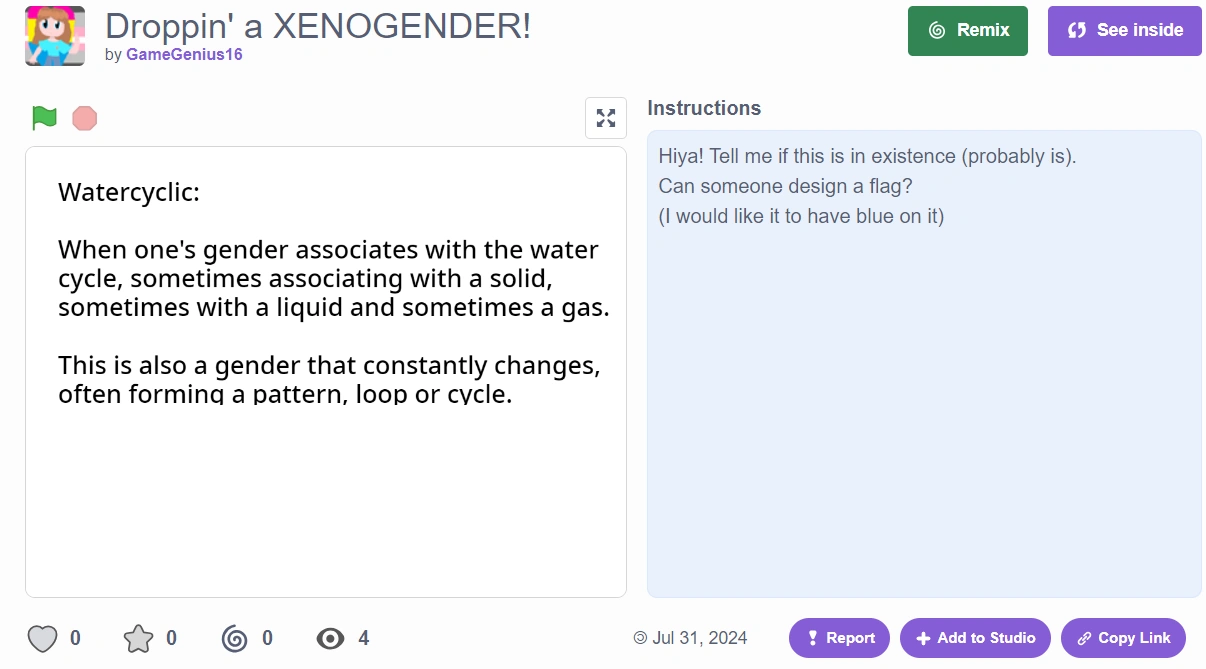Remix this project
The width and height of the screenshot is (1206, 669).
point(967,31)
